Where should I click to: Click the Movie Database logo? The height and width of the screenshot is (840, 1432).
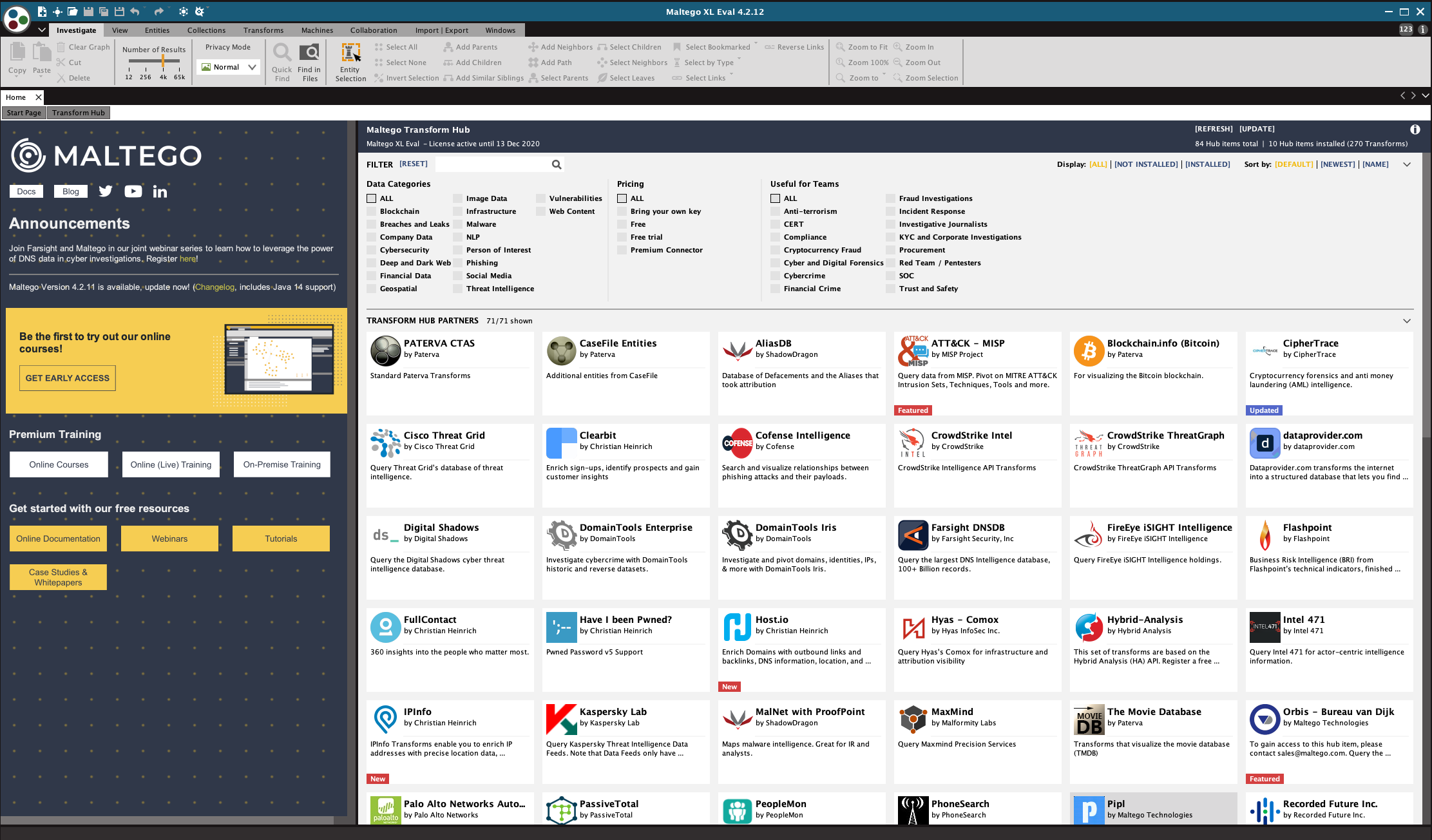[x=1089, y=720]
